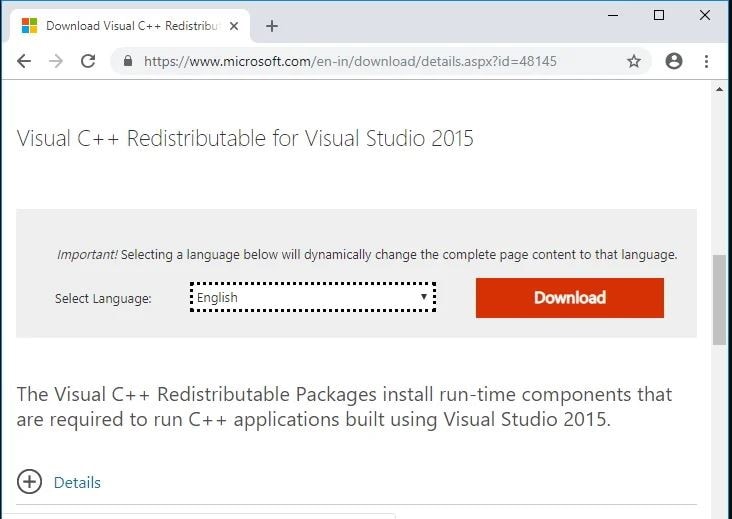The width and height of the screenshot is (732, 519).
Task: Click the vertical scrollbar thumb
Action: click(x=719, y=300)
